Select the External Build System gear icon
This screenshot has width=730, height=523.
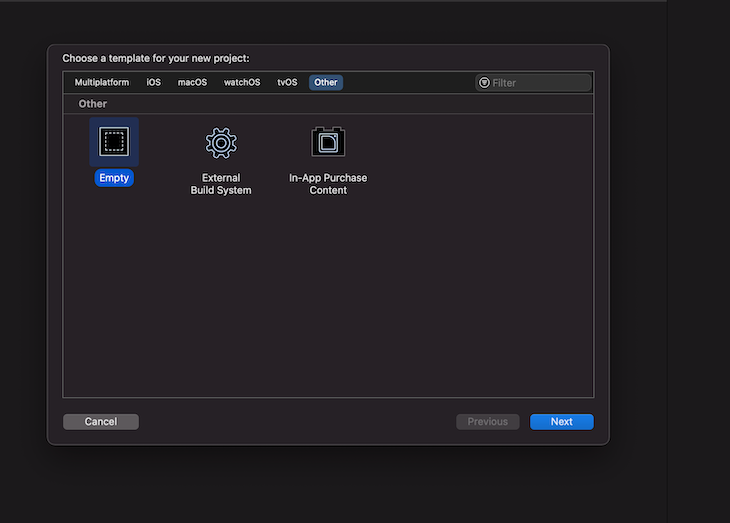pos(221,143)
